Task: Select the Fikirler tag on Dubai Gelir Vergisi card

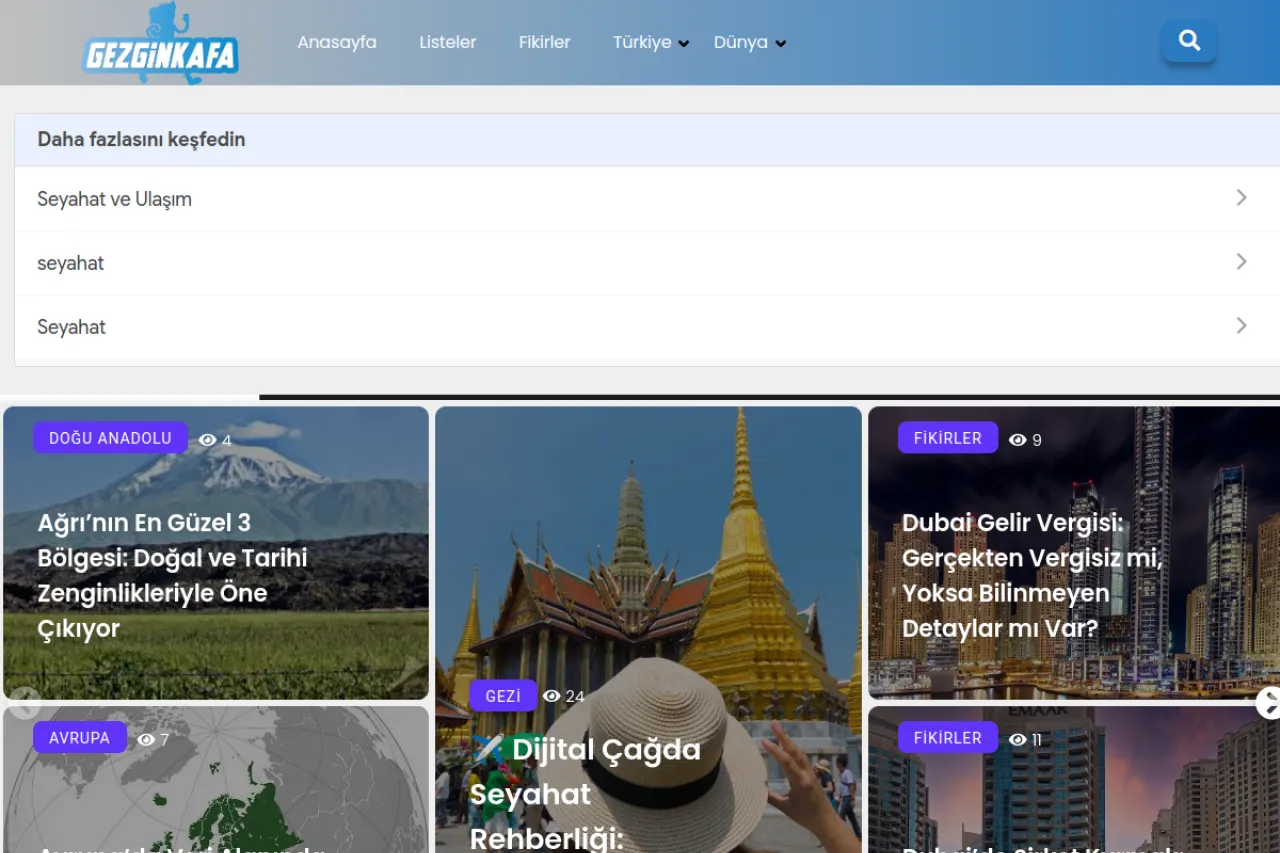Action: click(948, 438)
